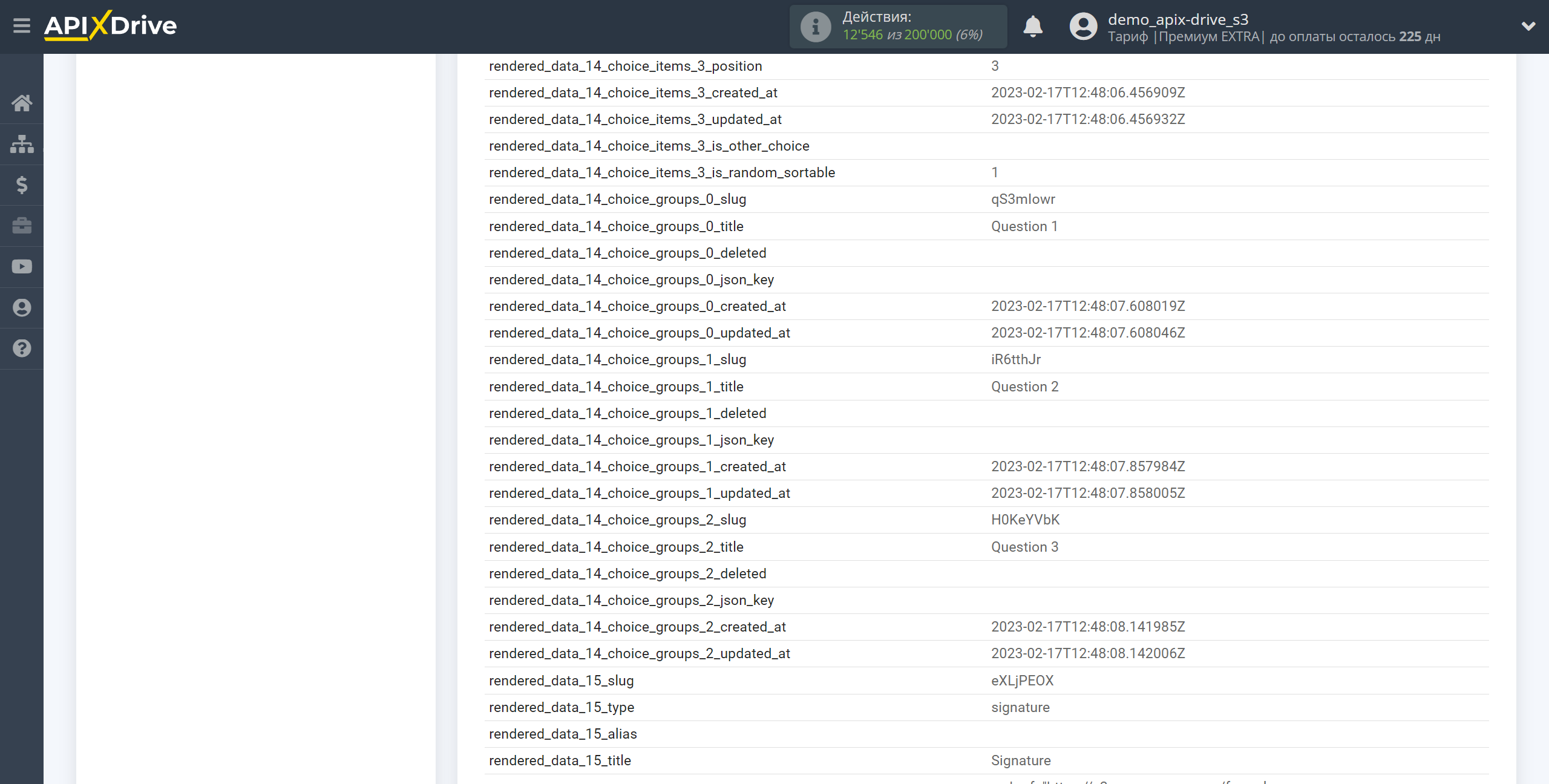Go to Home in sidebar
The width and height of the screenshot is (1549, 784).
(22, 103)
